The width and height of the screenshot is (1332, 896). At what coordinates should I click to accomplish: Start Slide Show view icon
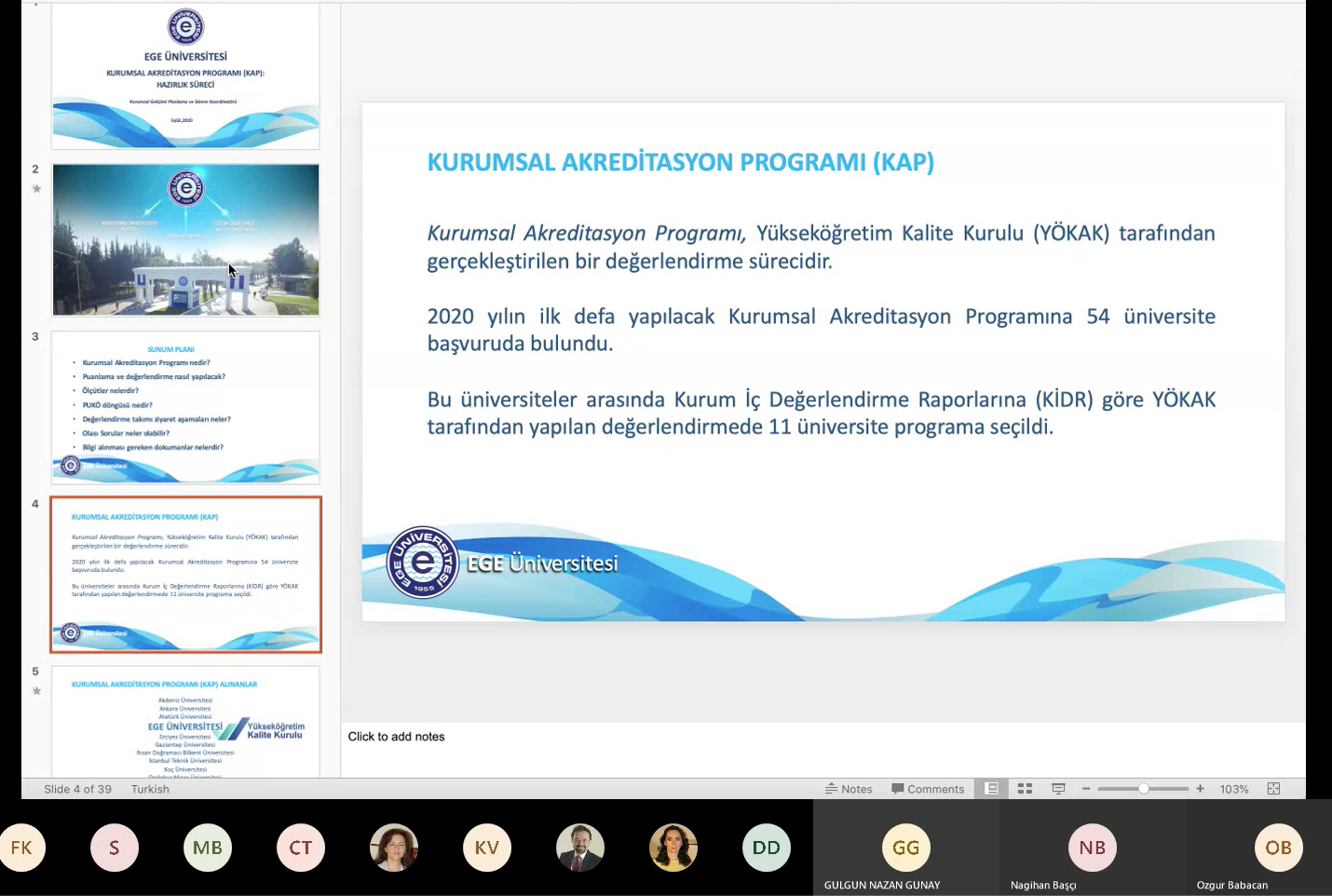[x=1058, y=789]
